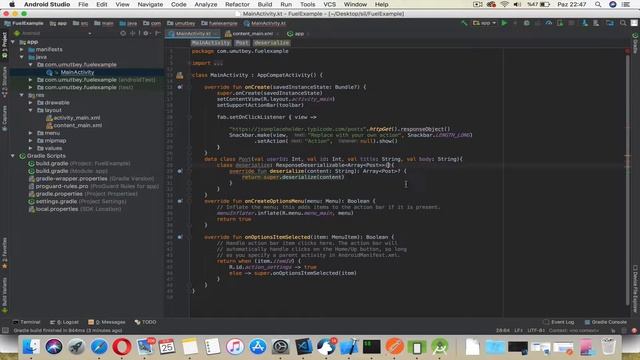
Task: Open the Android Profiler gauge icon
Action: pyautogui.click(x=549, y=23)
